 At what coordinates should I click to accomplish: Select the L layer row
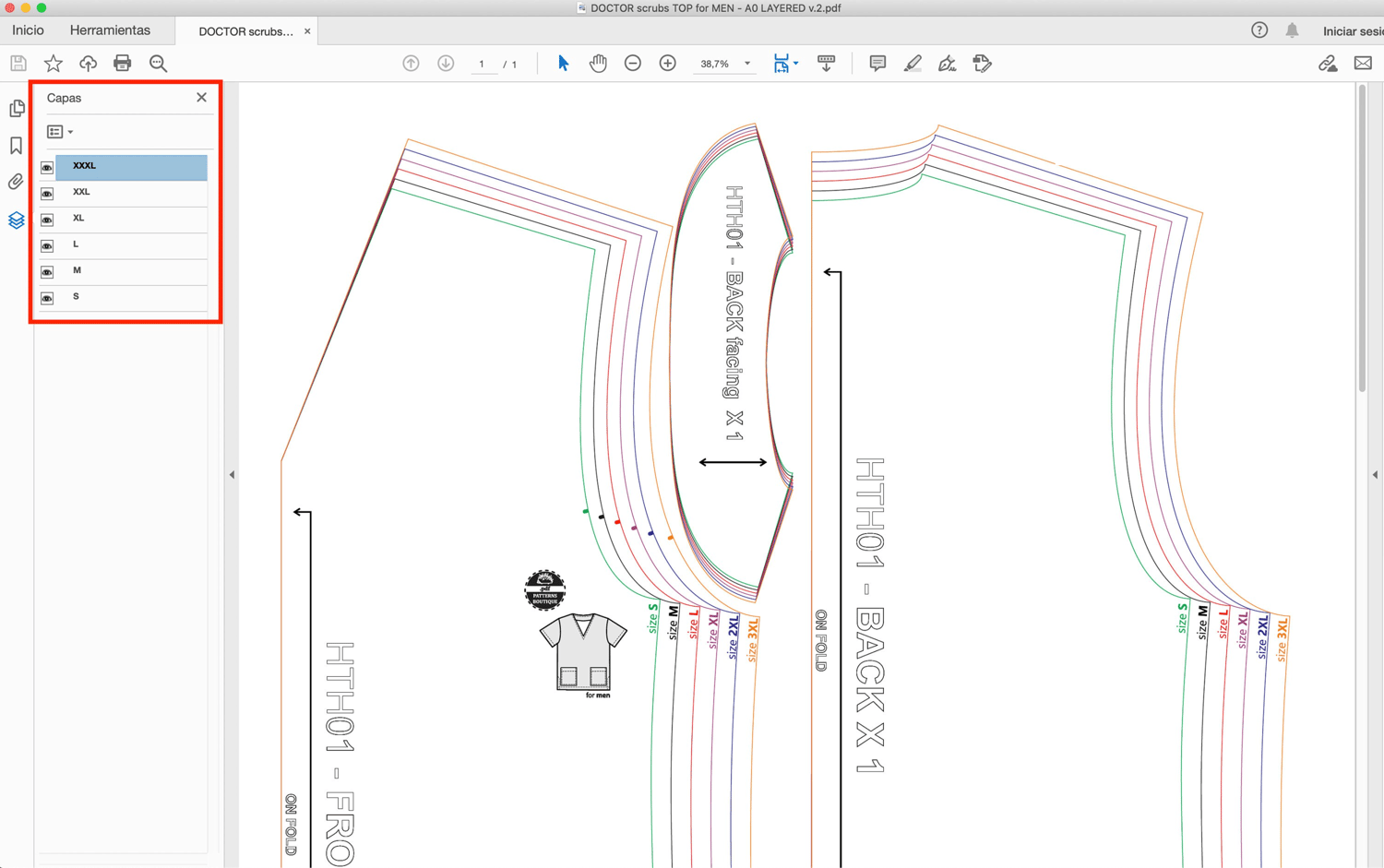click(131, 245)
